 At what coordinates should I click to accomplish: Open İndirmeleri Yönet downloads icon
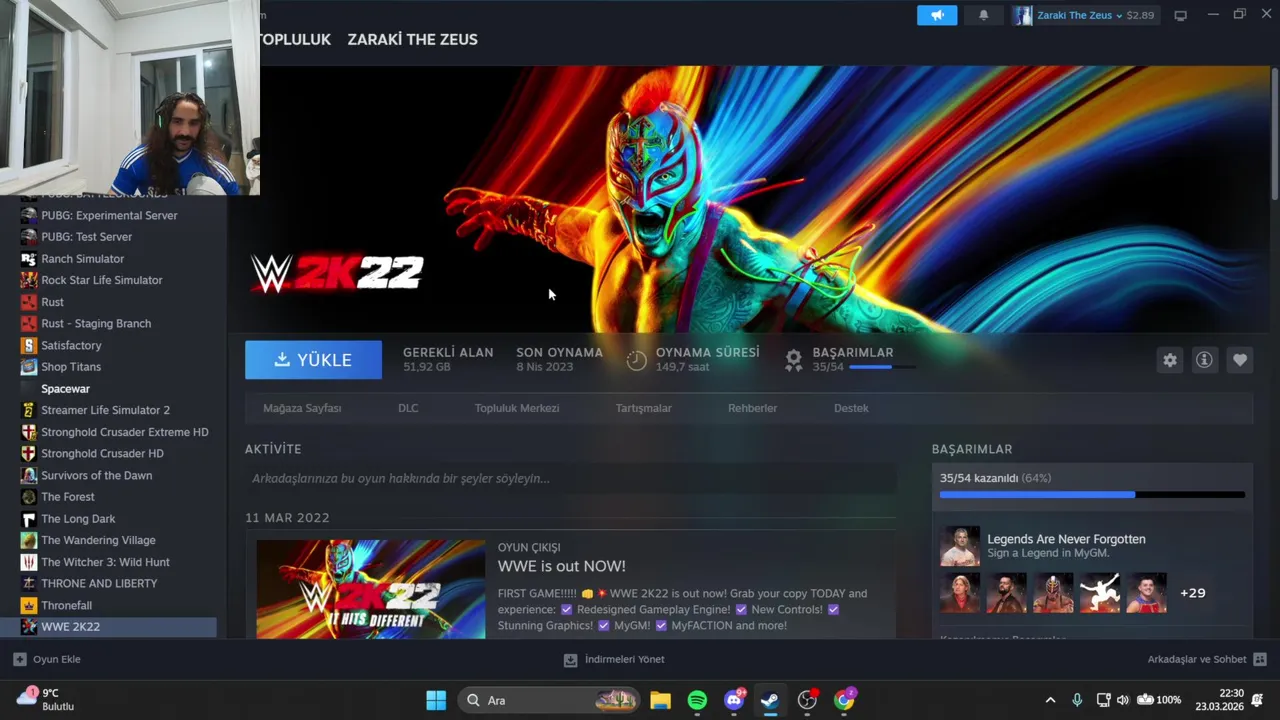pos(570,660)
